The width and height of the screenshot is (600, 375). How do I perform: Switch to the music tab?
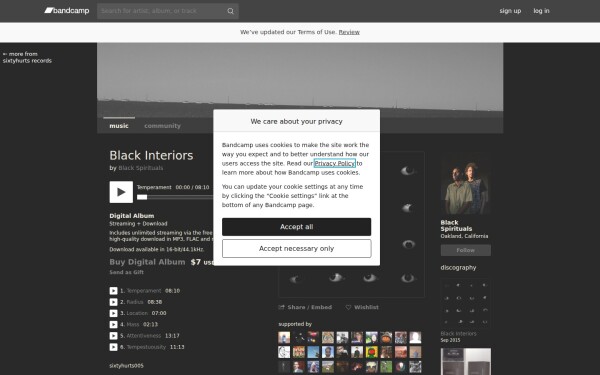coord(119,126)
